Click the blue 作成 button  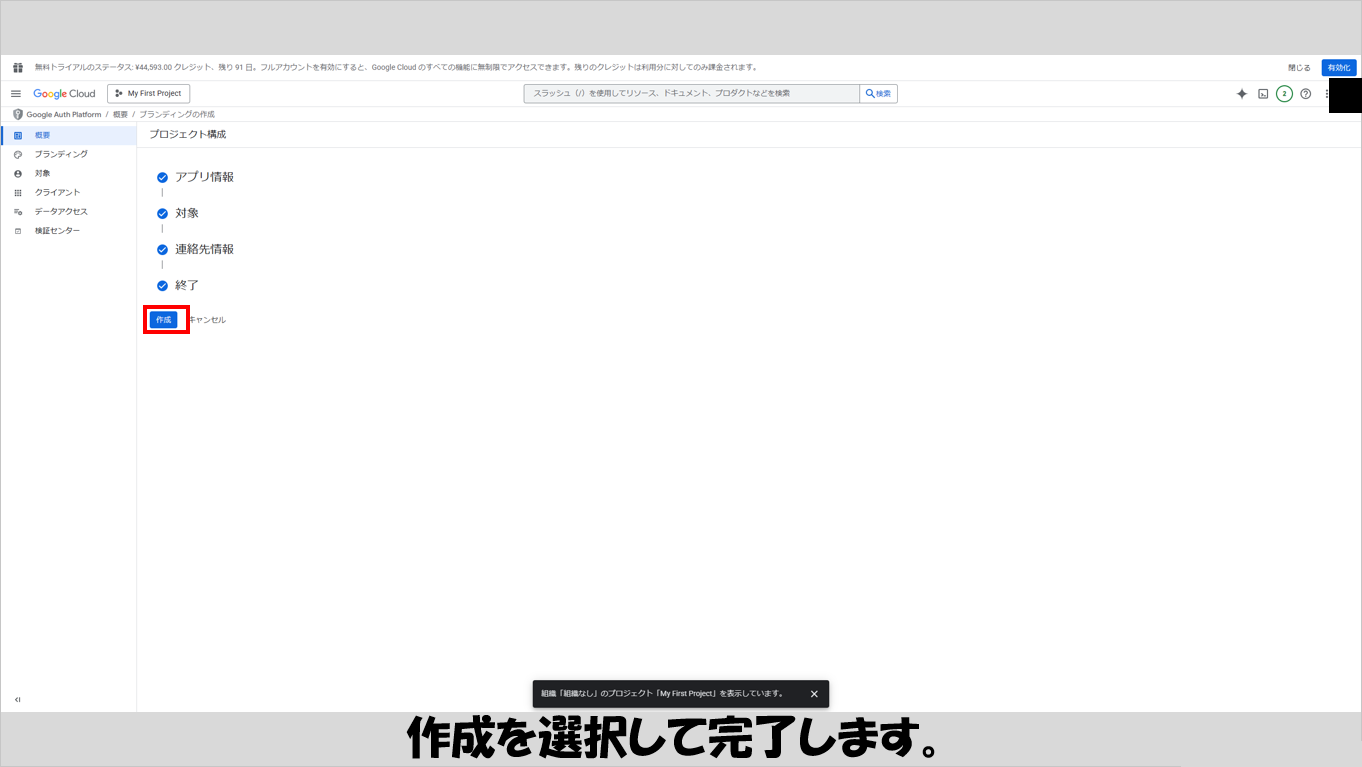[163, 320]
